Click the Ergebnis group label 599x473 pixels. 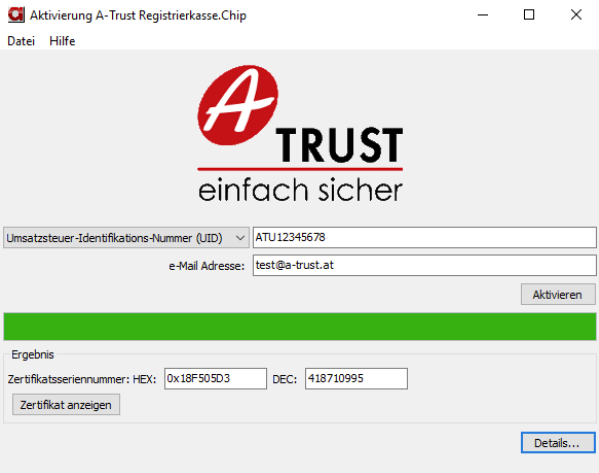click(32, 355)
